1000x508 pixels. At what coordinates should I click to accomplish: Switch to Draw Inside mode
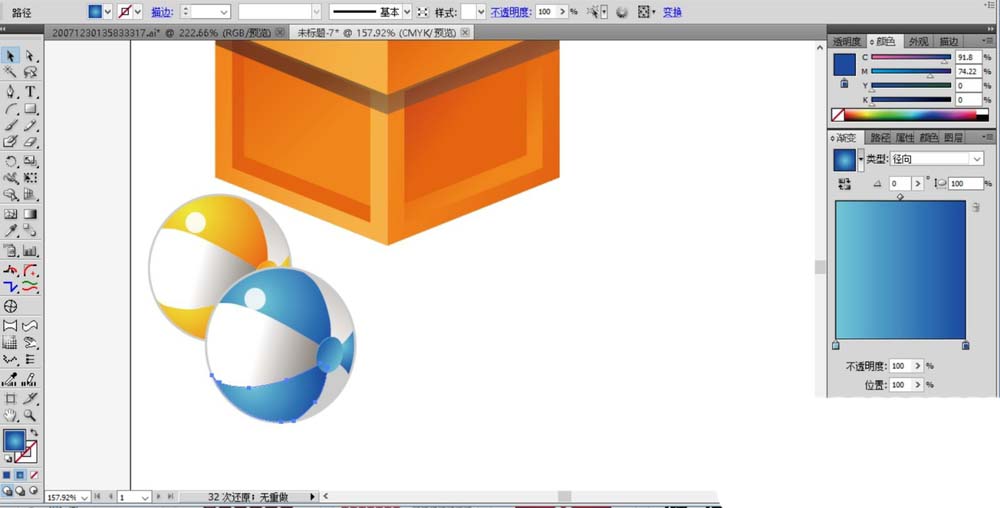click(33, 491)
